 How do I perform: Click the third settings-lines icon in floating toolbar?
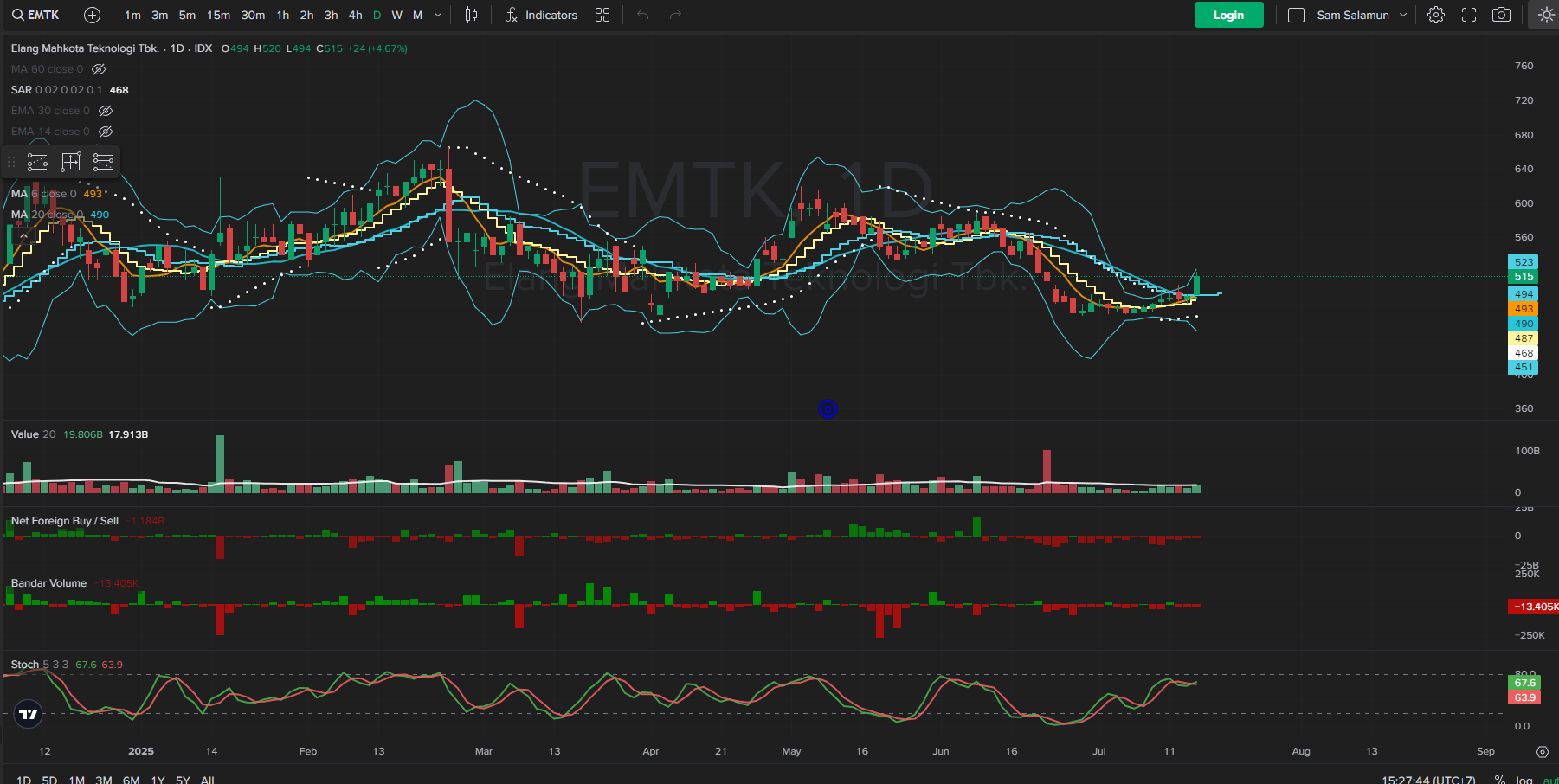[103, 162]
